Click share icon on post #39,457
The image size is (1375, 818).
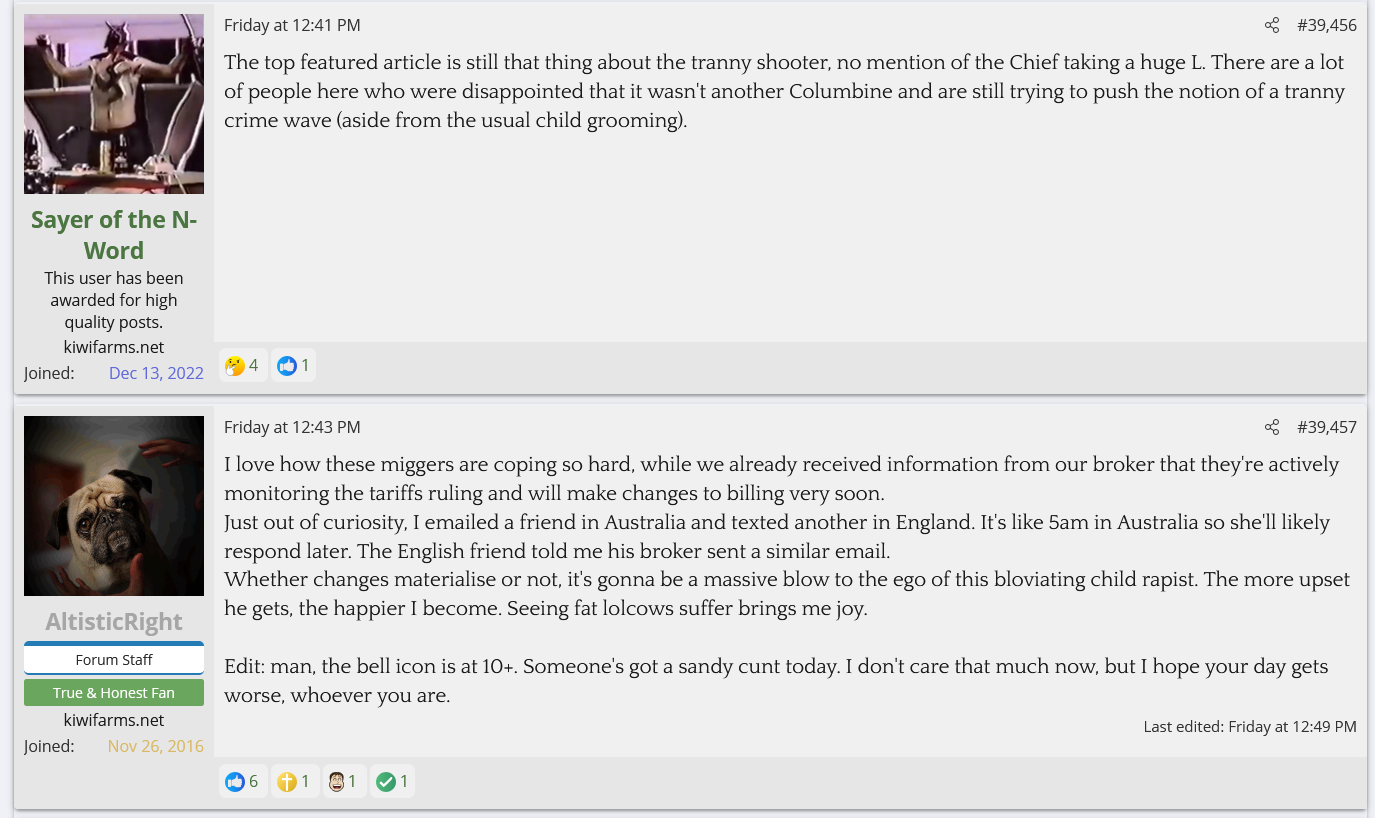click(1271, 428)
